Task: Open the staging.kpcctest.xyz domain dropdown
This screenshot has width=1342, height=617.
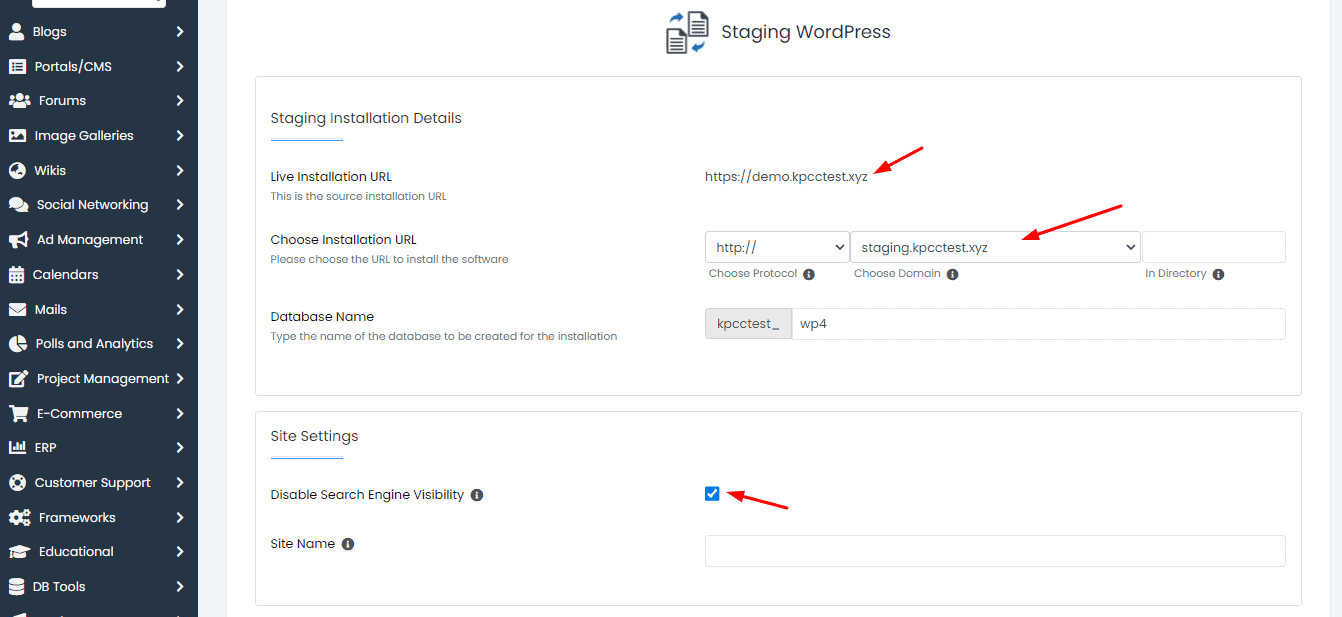Action: tap(994, 247)
